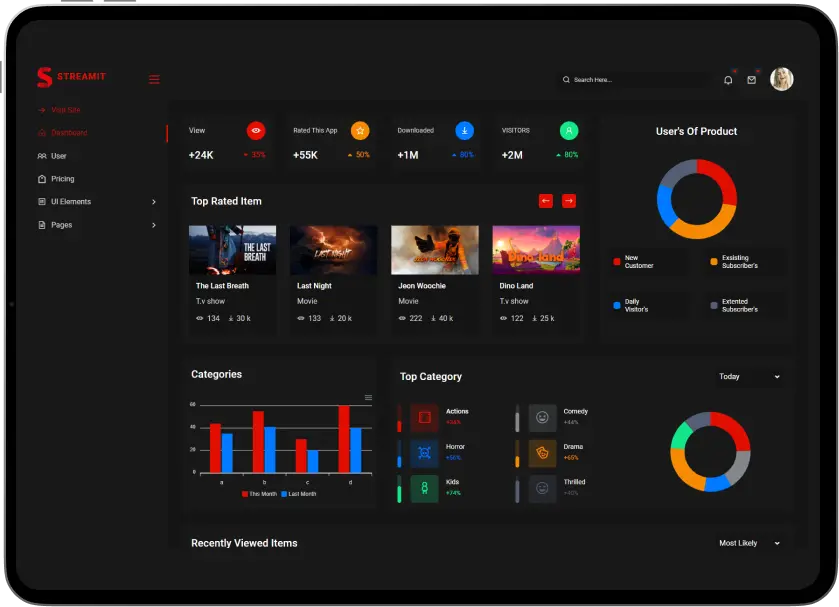Click the right arrow in Top Rated Item

(569, 201)
